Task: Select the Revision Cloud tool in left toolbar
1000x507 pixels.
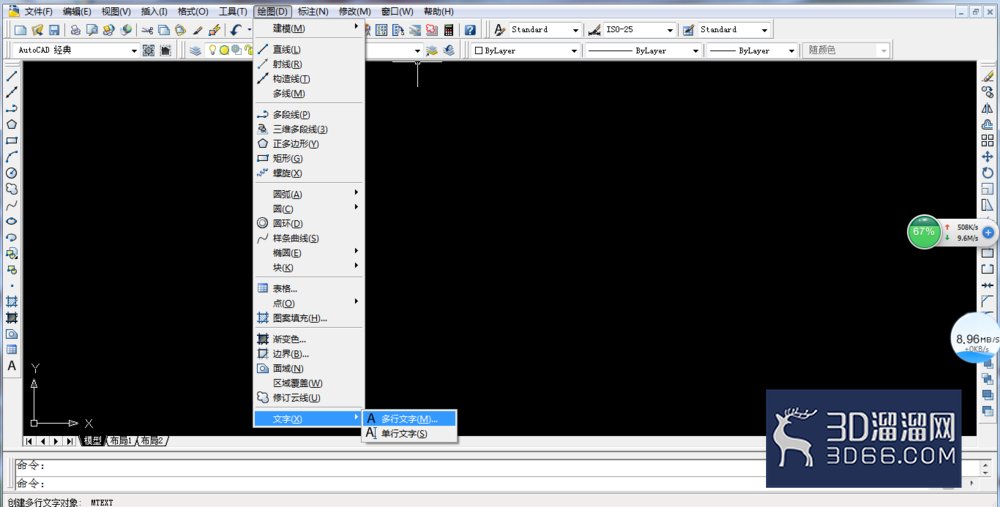Action: tap(11, 189)
